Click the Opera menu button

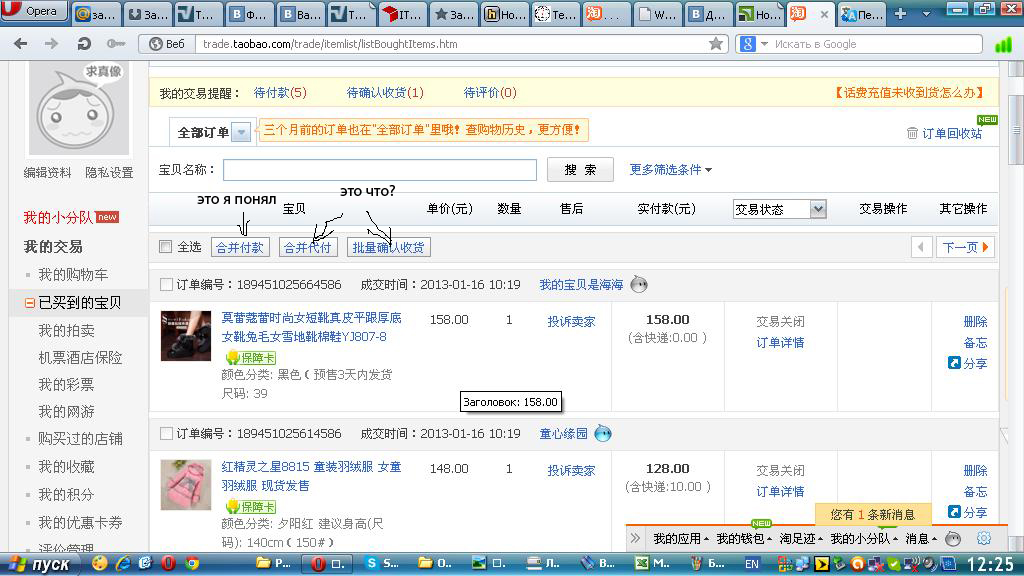click(34, 12)
